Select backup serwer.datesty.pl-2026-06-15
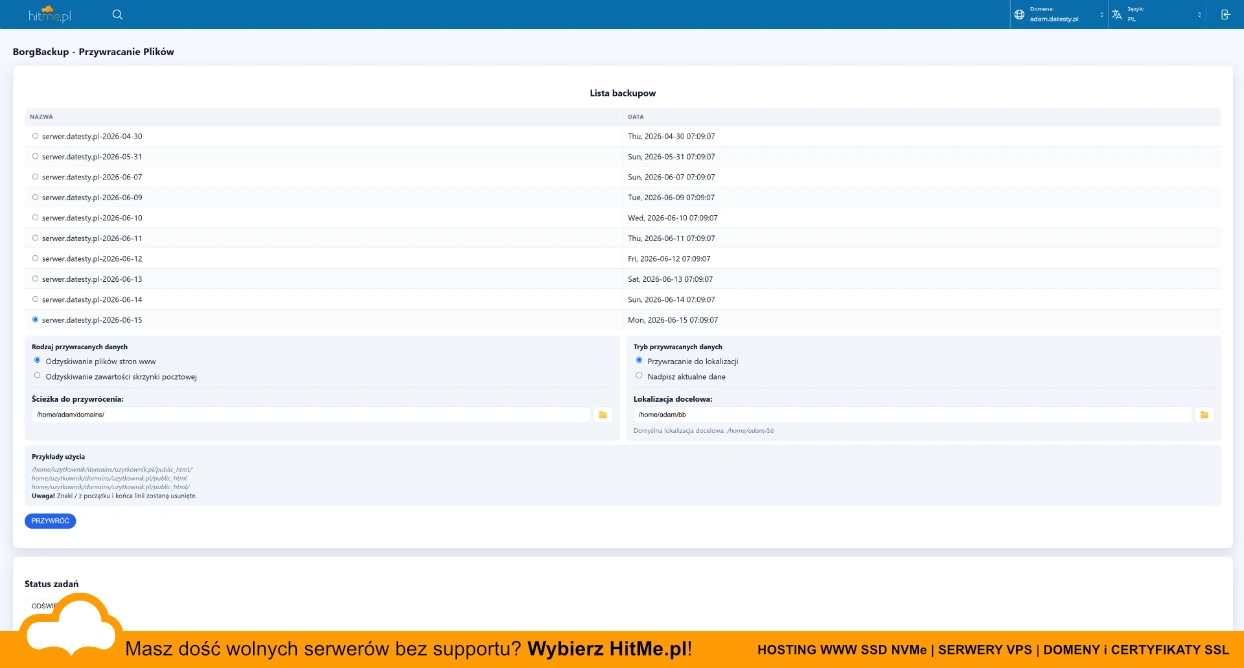 (x=36, y=320)
